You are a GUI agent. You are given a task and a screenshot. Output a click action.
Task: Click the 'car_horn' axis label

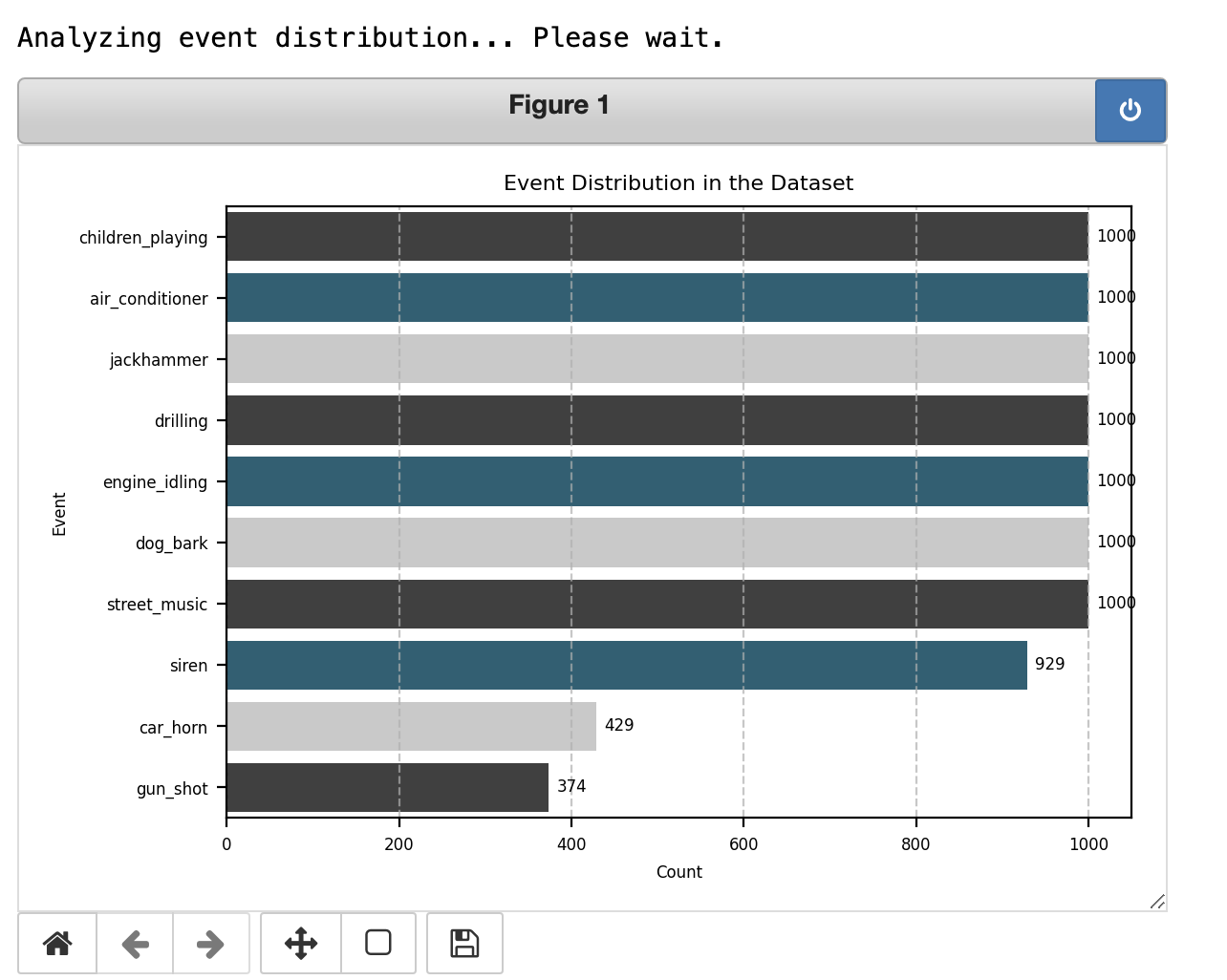coord(173,728)
